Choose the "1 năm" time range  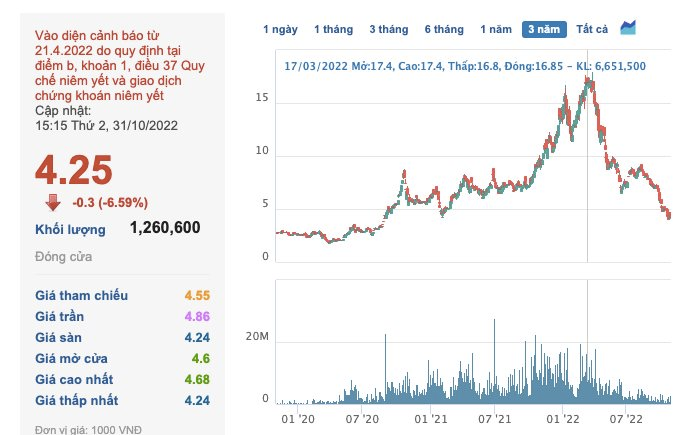tap(496, 29)
